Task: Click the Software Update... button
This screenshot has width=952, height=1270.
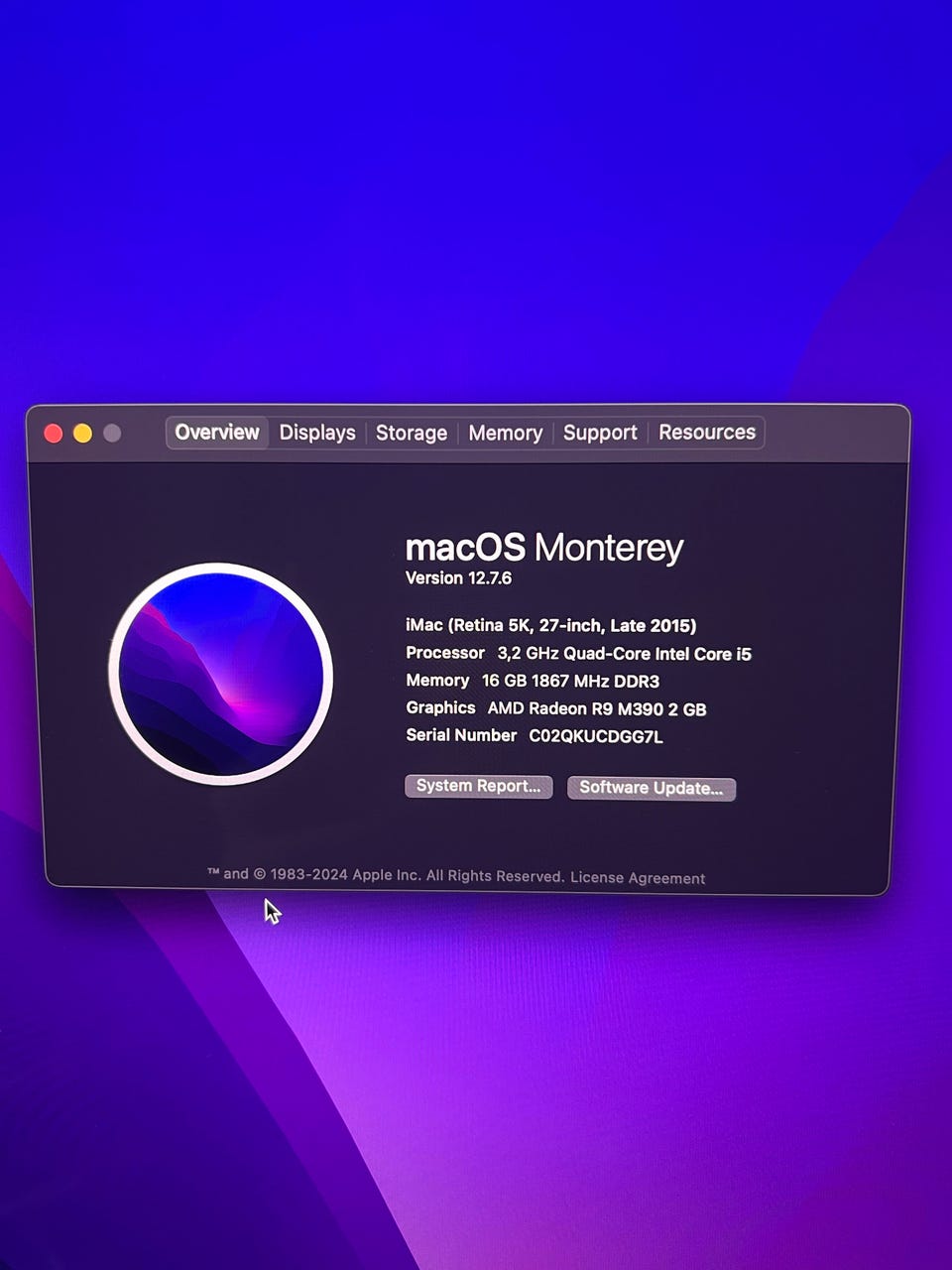Action: (x=652, y=788)
